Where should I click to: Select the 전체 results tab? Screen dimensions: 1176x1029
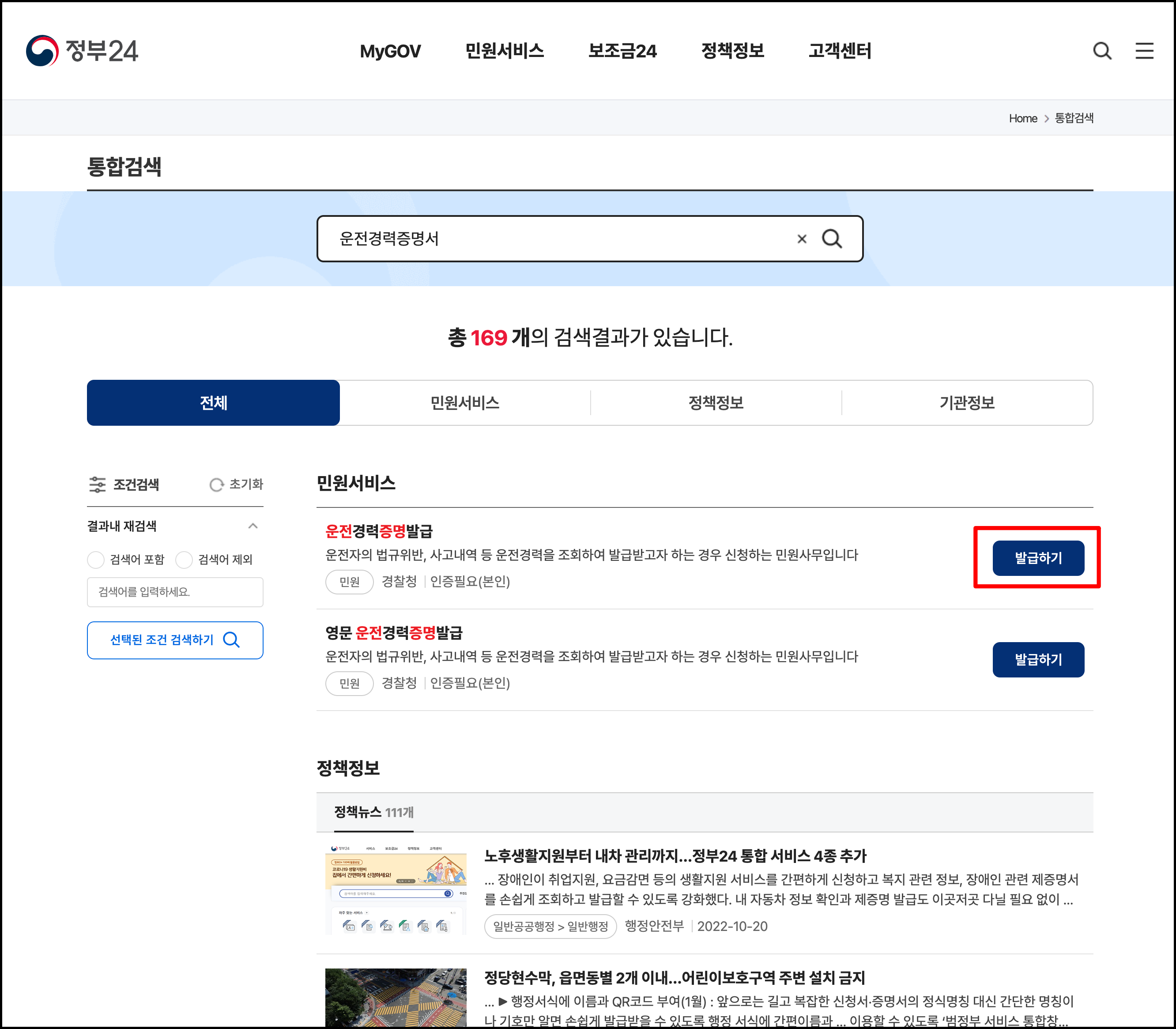[214, 402]
